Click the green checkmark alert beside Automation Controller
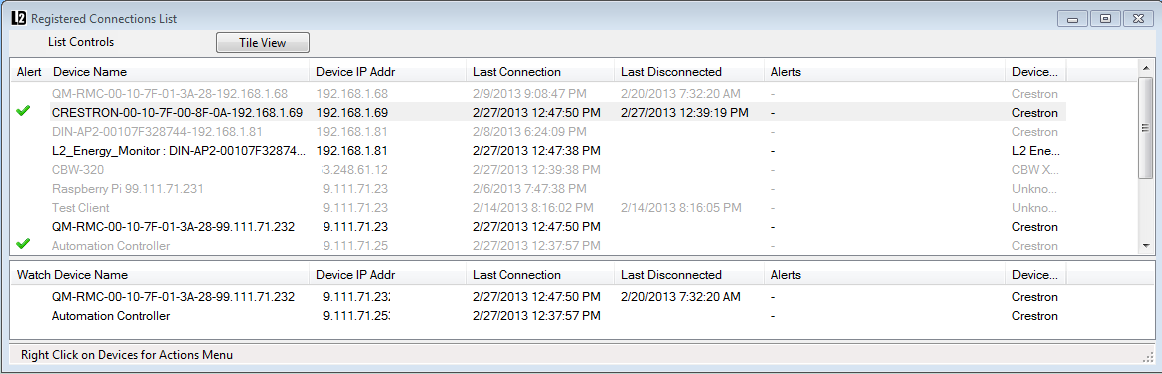This screenshot has width=1162, height=374. [23, 244]
